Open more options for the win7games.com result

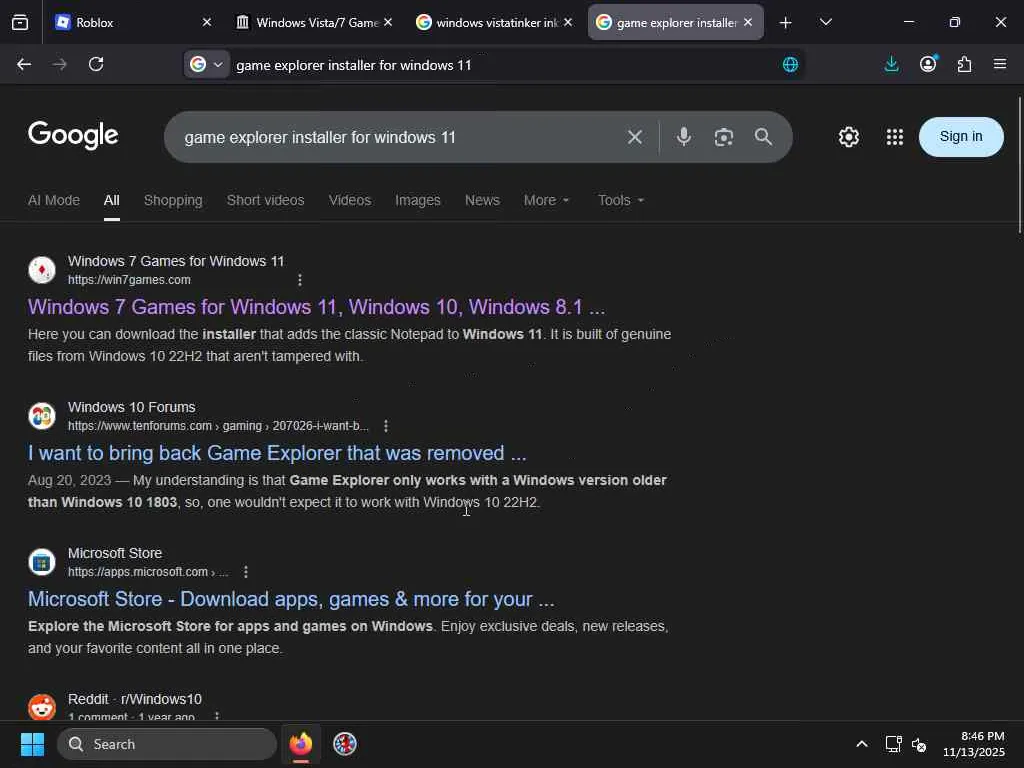click(300, 280)
